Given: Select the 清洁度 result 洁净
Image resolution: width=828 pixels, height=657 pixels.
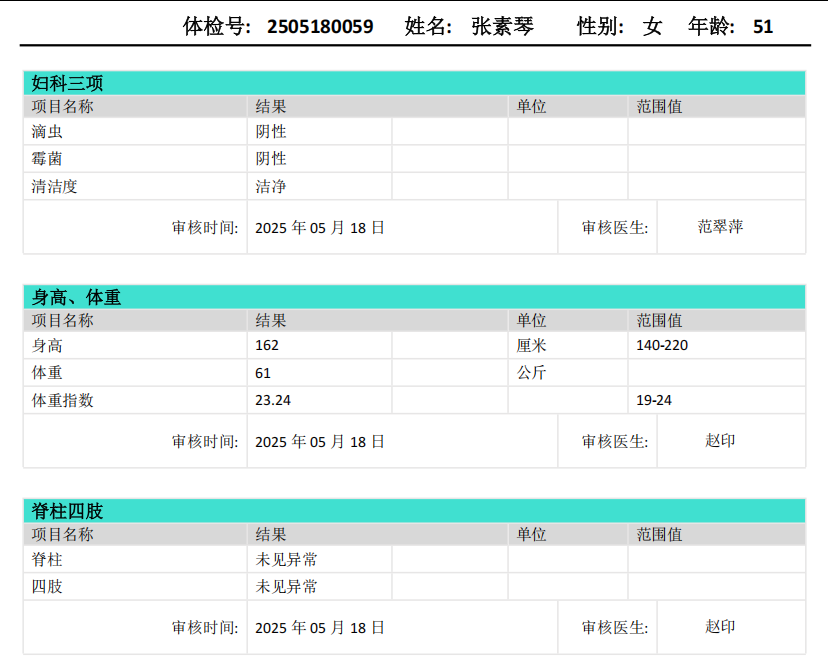Looking at the screenshot, I should [x=271, y=186].
